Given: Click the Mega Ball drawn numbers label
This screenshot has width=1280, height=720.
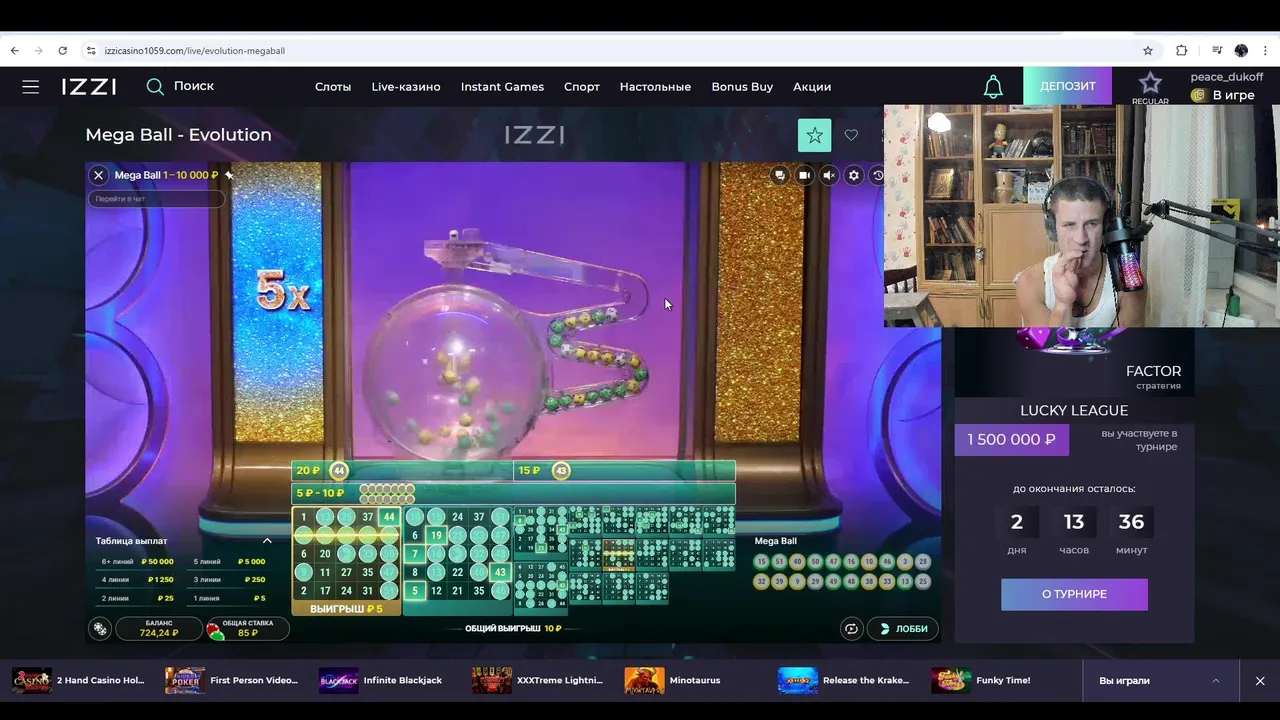Looking at the screenshot, I should (x=775, y=541).
